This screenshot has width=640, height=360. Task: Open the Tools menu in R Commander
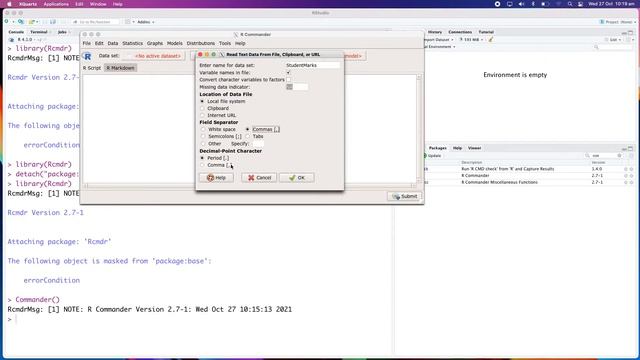[x=225, y=43]
